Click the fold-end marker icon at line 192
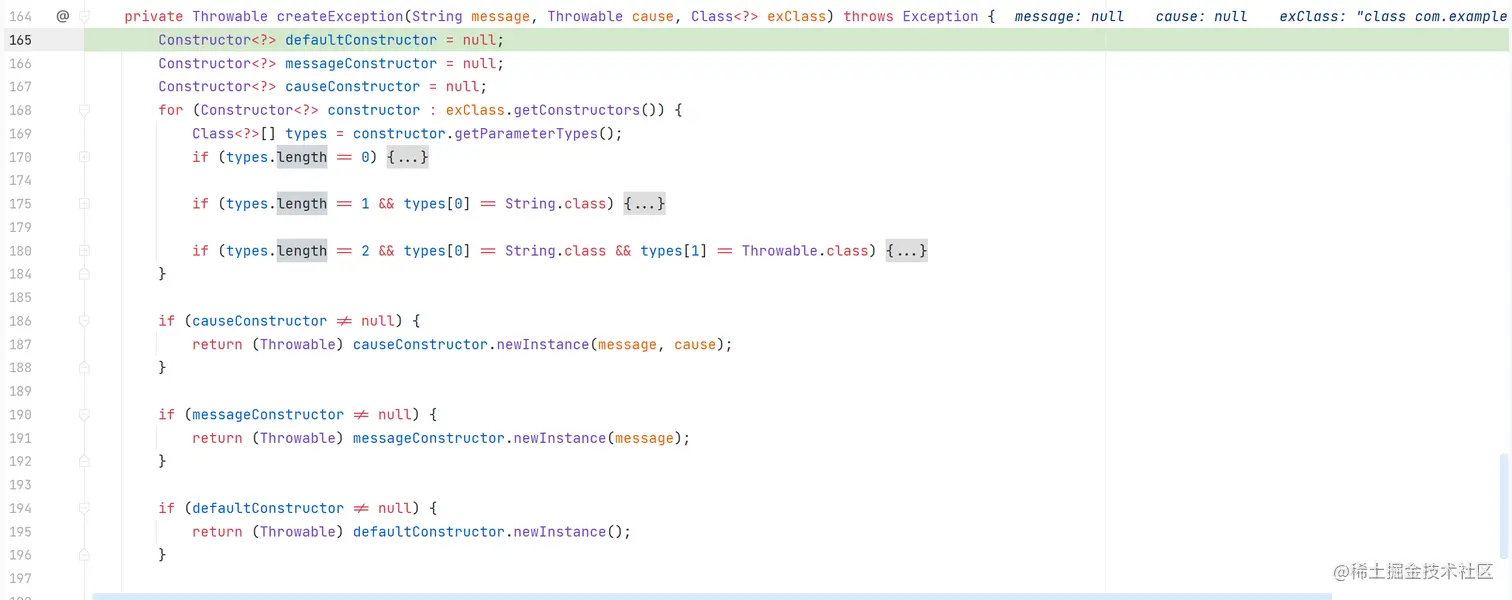Image resolution: width=1512 pixels, height=600 pixels. [84, 461]
